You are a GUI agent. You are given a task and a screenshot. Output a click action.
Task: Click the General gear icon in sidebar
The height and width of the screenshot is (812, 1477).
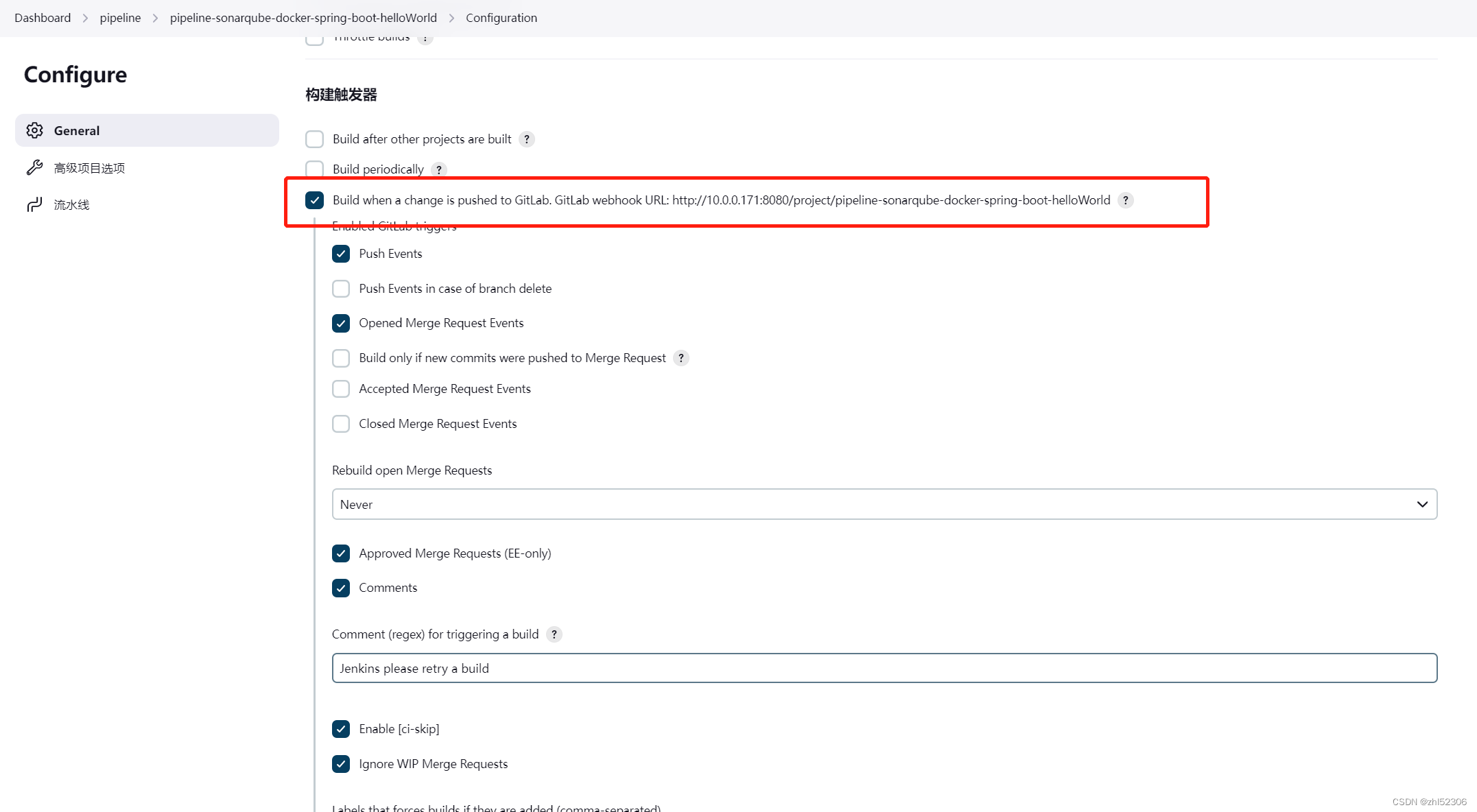35,130
